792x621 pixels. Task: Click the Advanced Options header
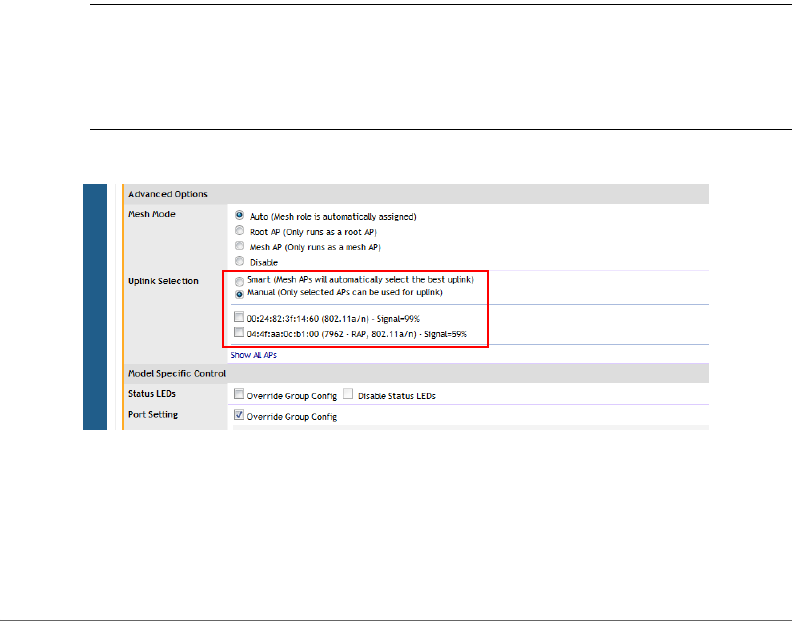coord(416,194)
